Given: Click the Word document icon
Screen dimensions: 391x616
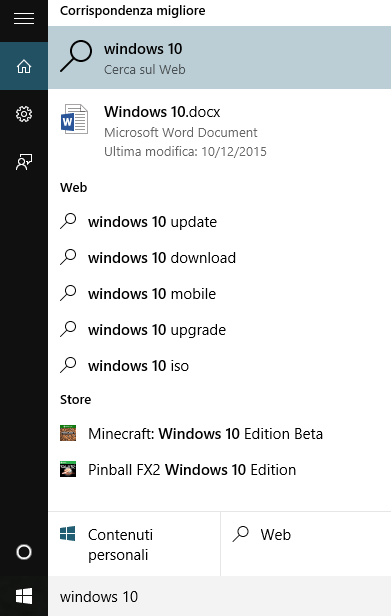Looking at the screenshot, I should point(74,119).
